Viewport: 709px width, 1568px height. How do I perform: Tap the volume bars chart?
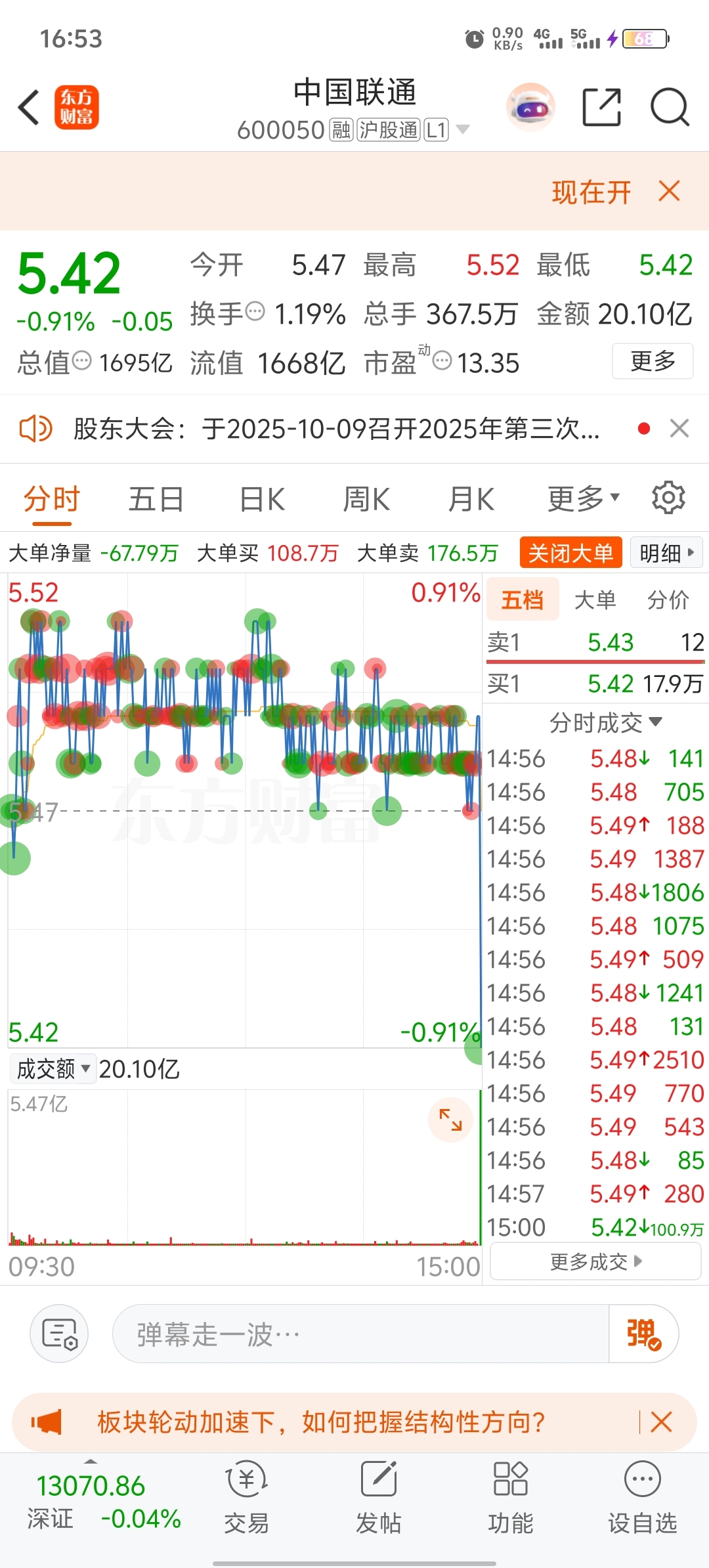coord(244,1167)
